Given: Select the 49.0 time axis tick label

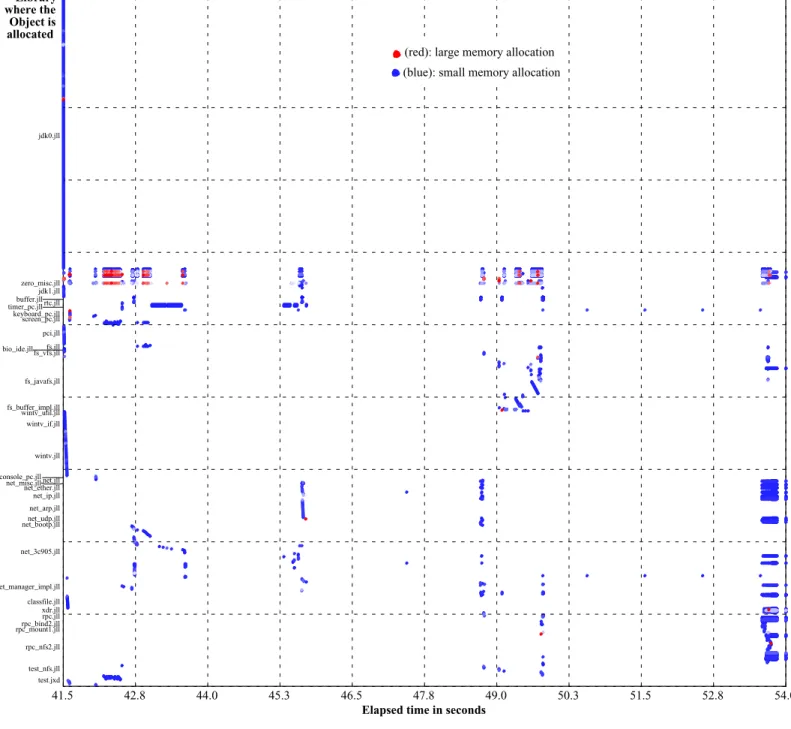Looking at the screenshot, I should pos(496,696).
